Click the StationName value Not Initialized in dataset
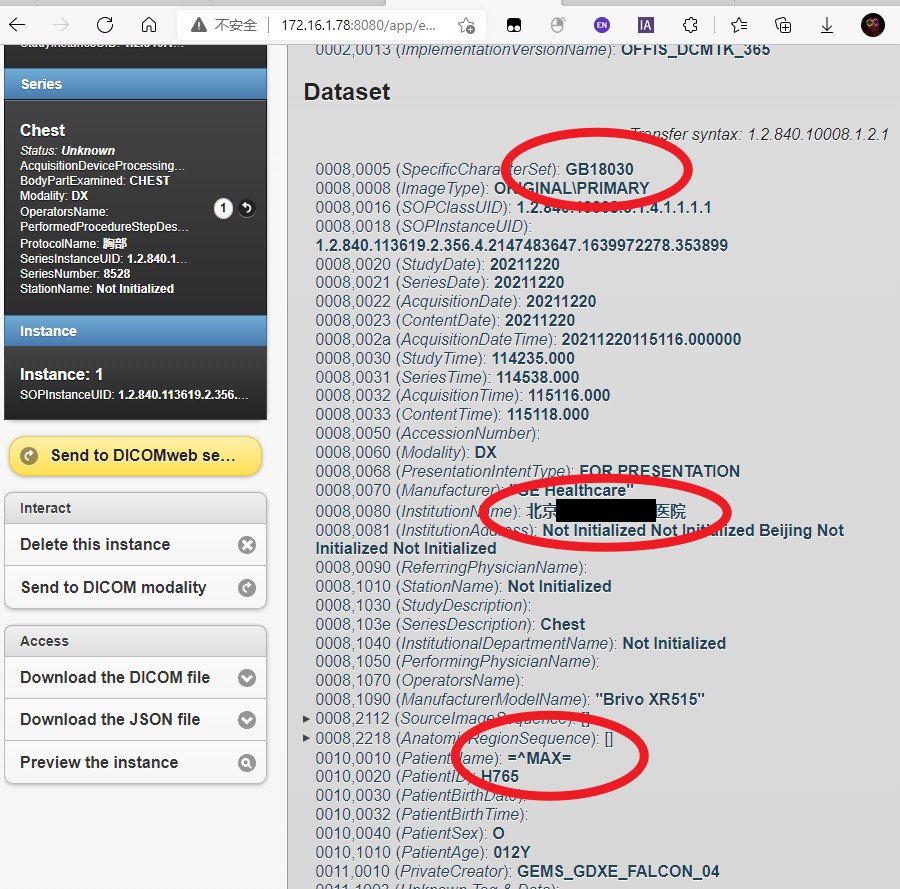 (x=559, y=587)
